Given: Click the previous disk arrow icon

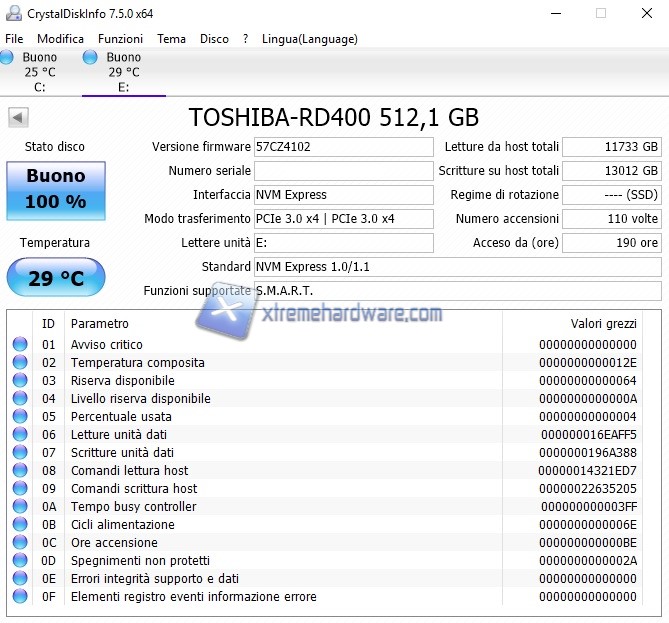Looking at the screenshot, I should [x=18, y=118].
